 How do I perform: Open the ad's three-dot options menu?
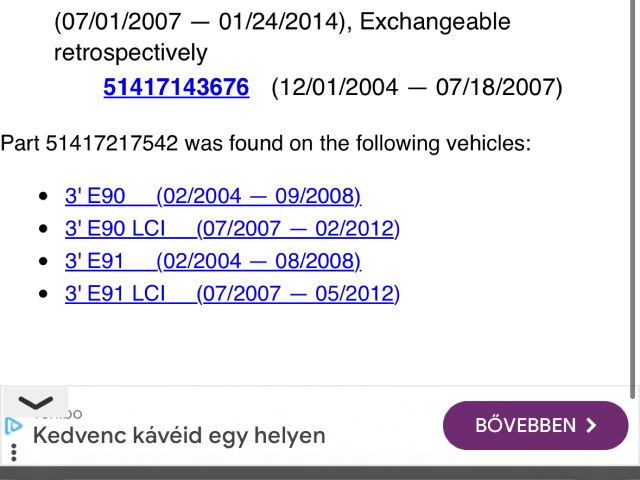(13, 454)
